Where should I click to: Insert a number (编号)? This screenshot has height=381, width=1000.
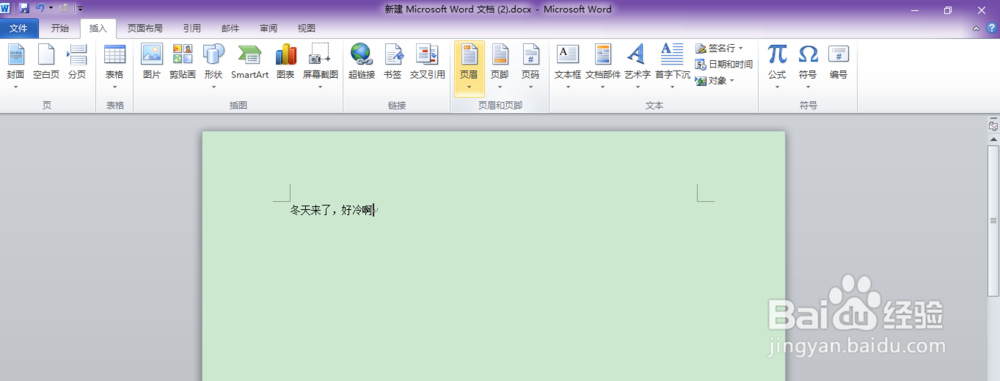pyautogui.click(x=839, y=63)
